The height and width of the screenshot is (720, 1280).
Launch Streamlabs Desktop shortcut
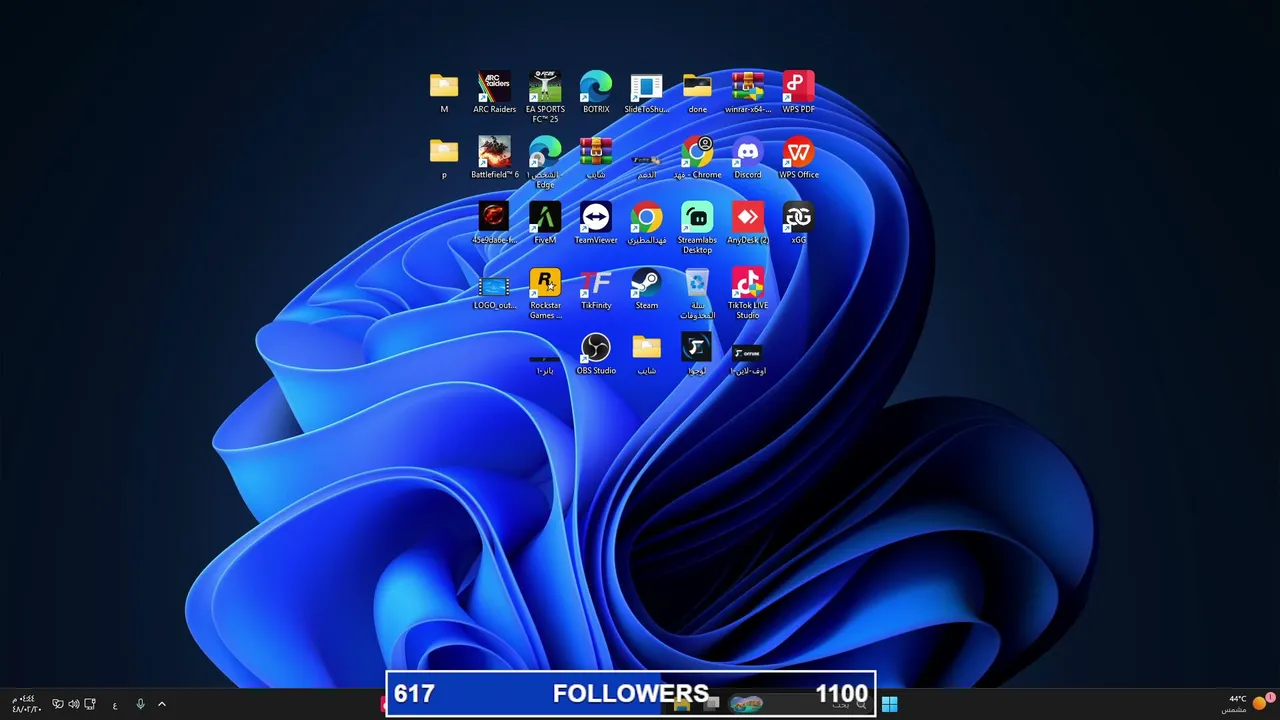[697, 228]
